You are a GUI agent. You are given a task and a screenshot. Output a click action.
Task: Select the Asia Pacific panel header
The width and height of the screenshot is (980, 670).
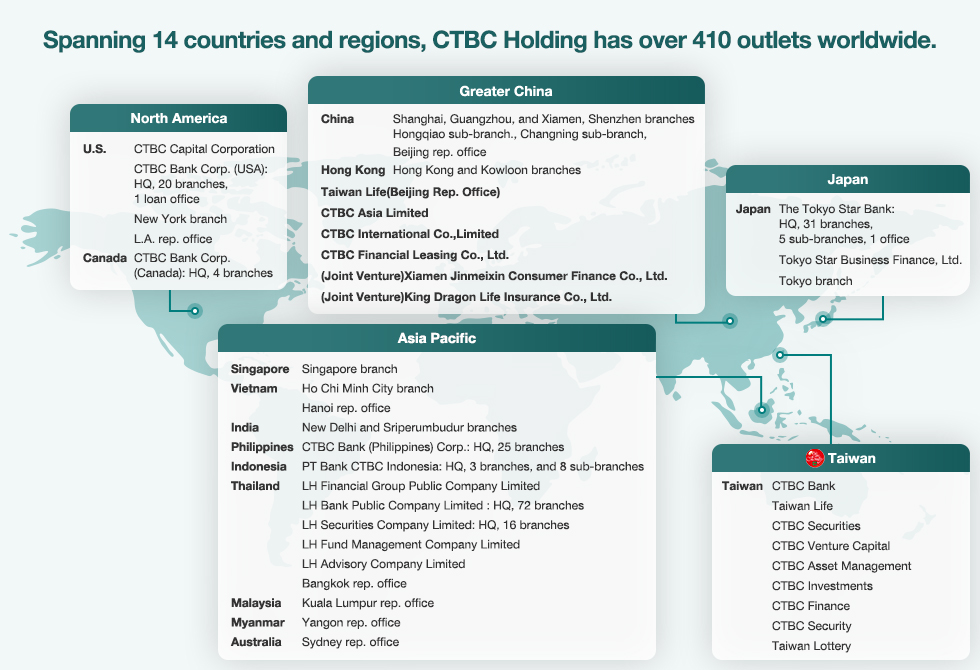(437, 338)
